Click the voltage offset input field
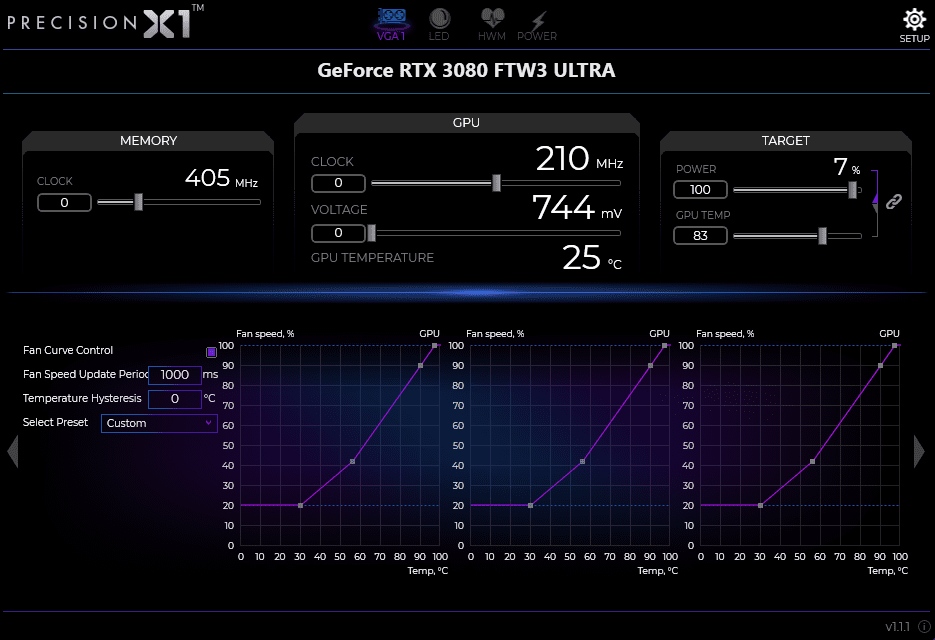 (338, 233)
